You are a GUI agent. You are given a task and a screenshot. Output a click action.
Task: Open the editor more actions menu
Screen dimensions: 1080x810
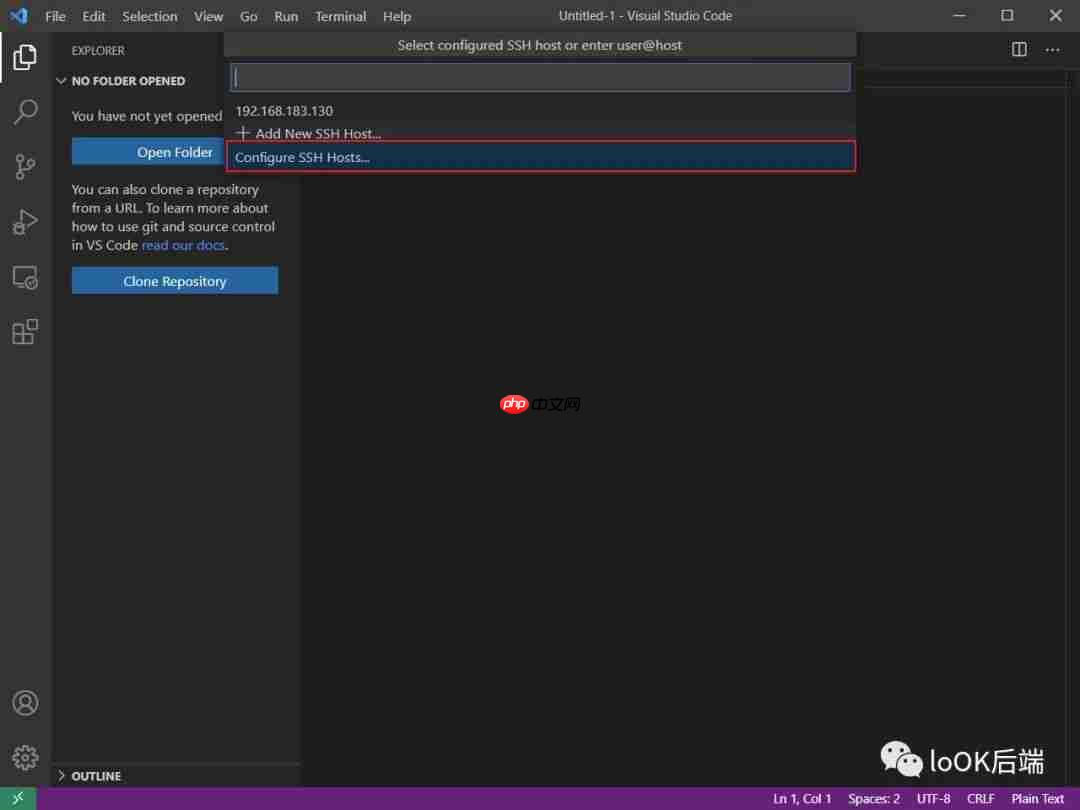point(1051,48)
